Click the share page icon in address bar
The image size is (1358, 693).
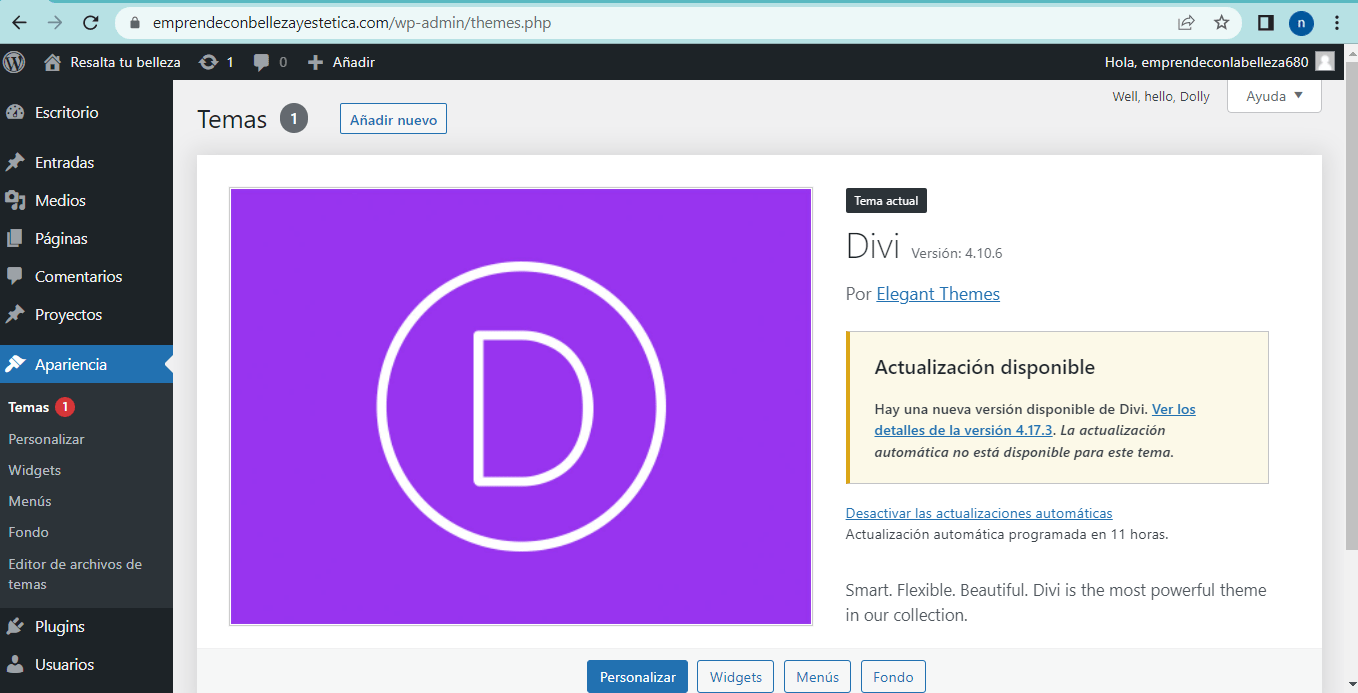[x=1186, y=22]
